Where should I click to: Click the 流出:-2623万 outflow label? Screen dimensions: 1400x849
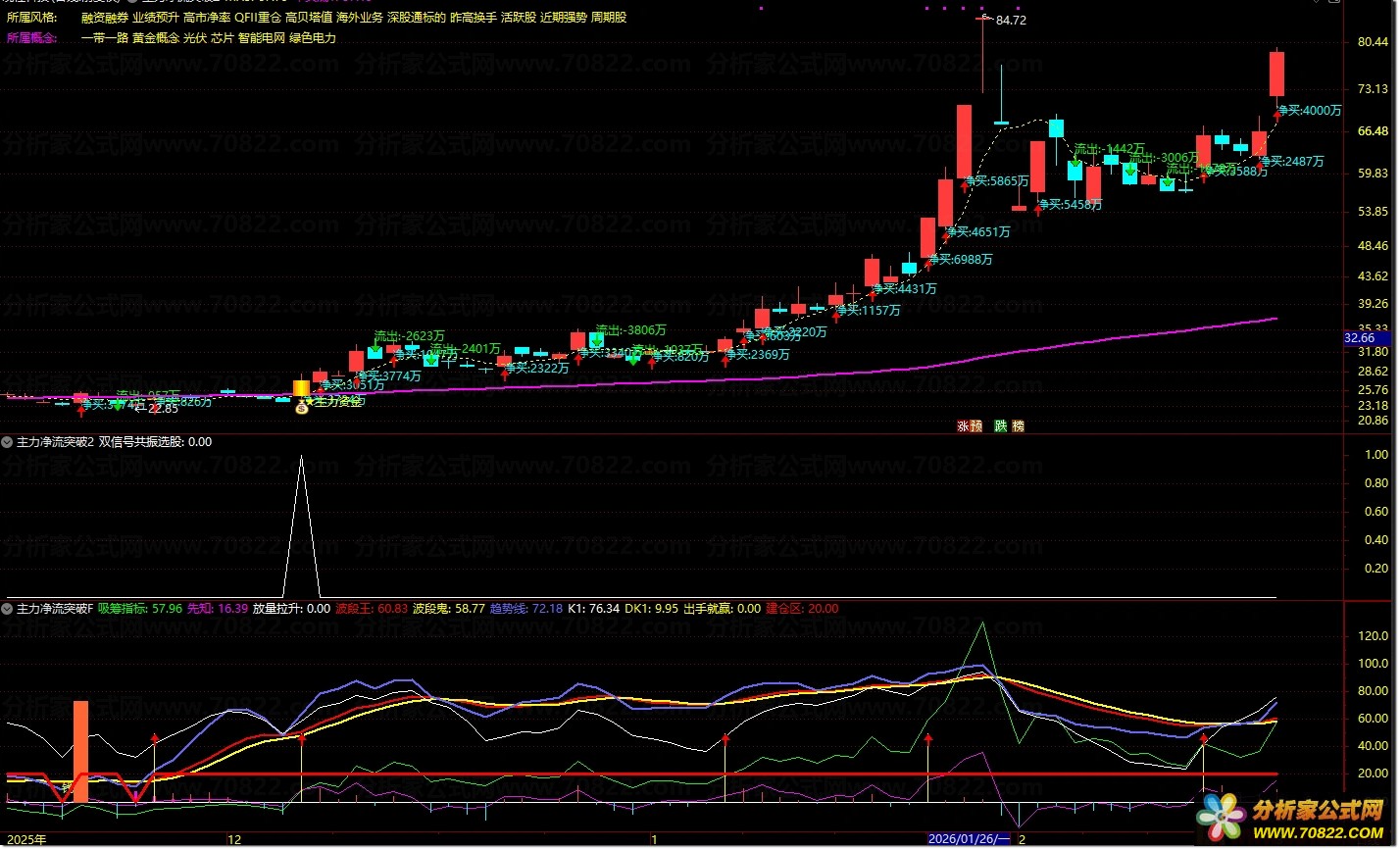[409, 336]
